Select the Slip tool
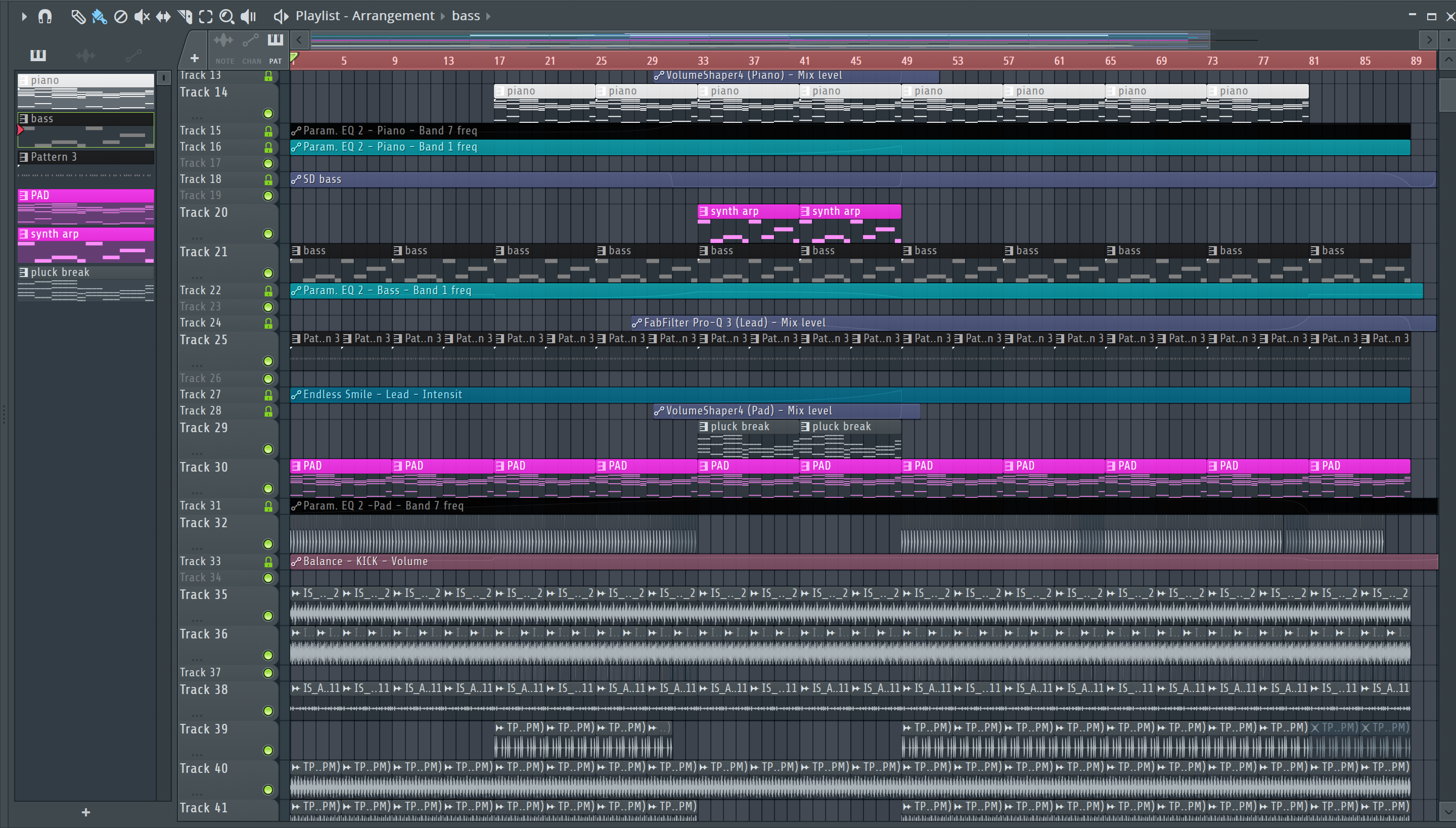Image resolution: width=1456 pixels, height=828 pixels. [x=163, y=17]
